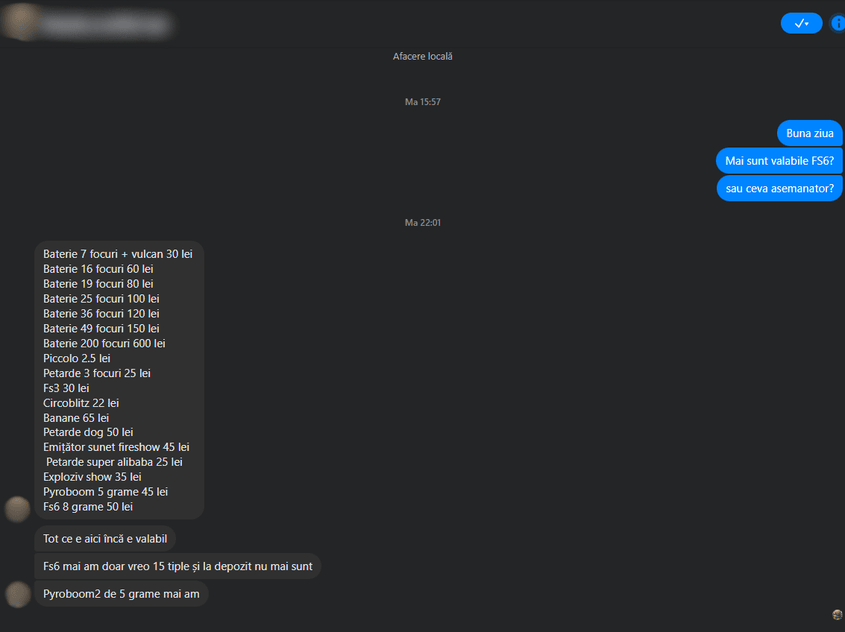The height and width of the screenshot is (632, 845).
Task: Click the "Tot ce e aici încă e valabil" message
Action: 105,539
